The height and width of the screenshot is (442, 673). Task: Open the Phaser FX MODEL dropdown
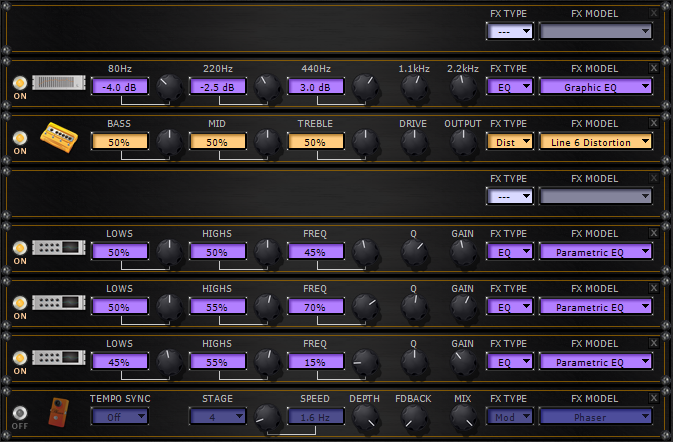(x=595, y=416)
